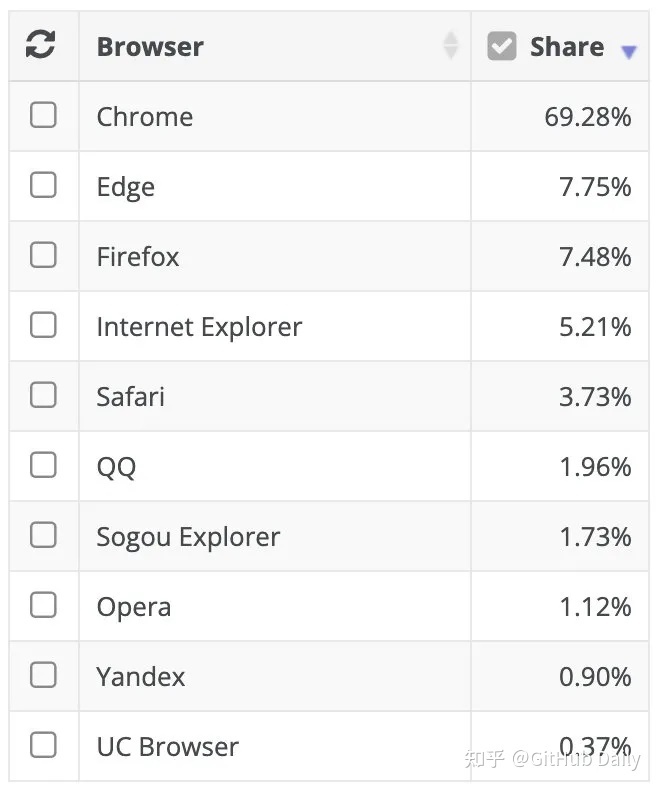Click the Internet Explorer row name

[x=199, y=327]
